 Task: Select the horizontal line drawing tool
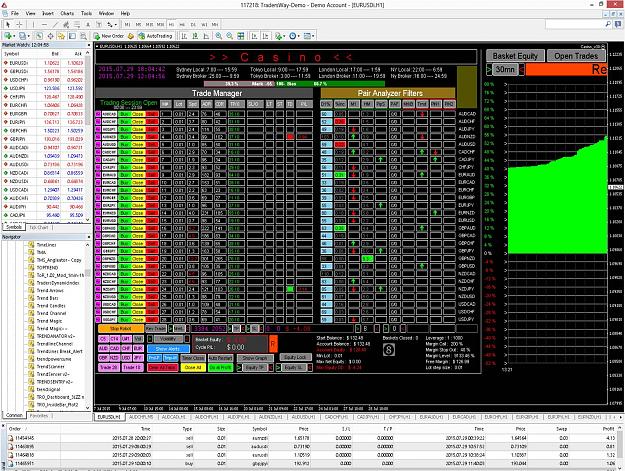coord(44,24)
